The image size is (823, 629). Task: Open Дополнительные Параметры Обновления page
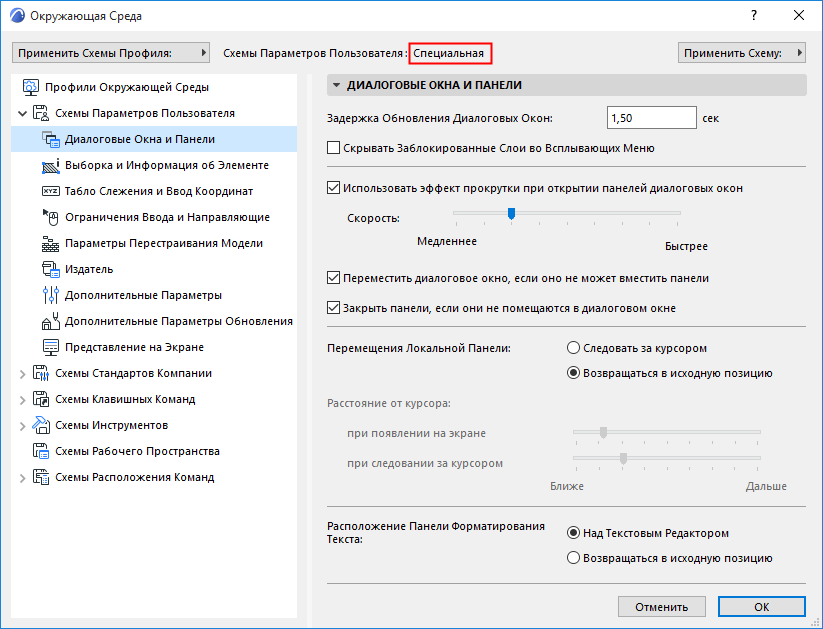click(x=154, y=321)
